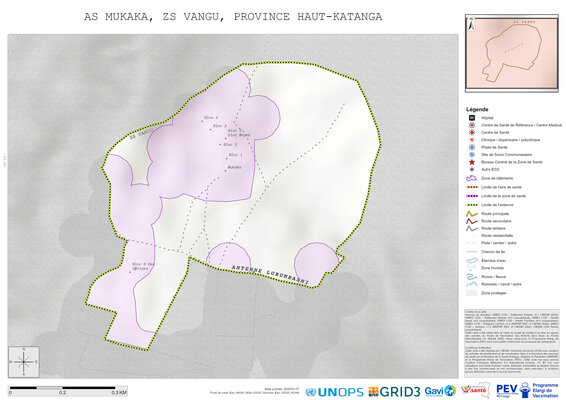
Task: Click the orange Limite de l'aire de santé swatch
Action: 471,187
